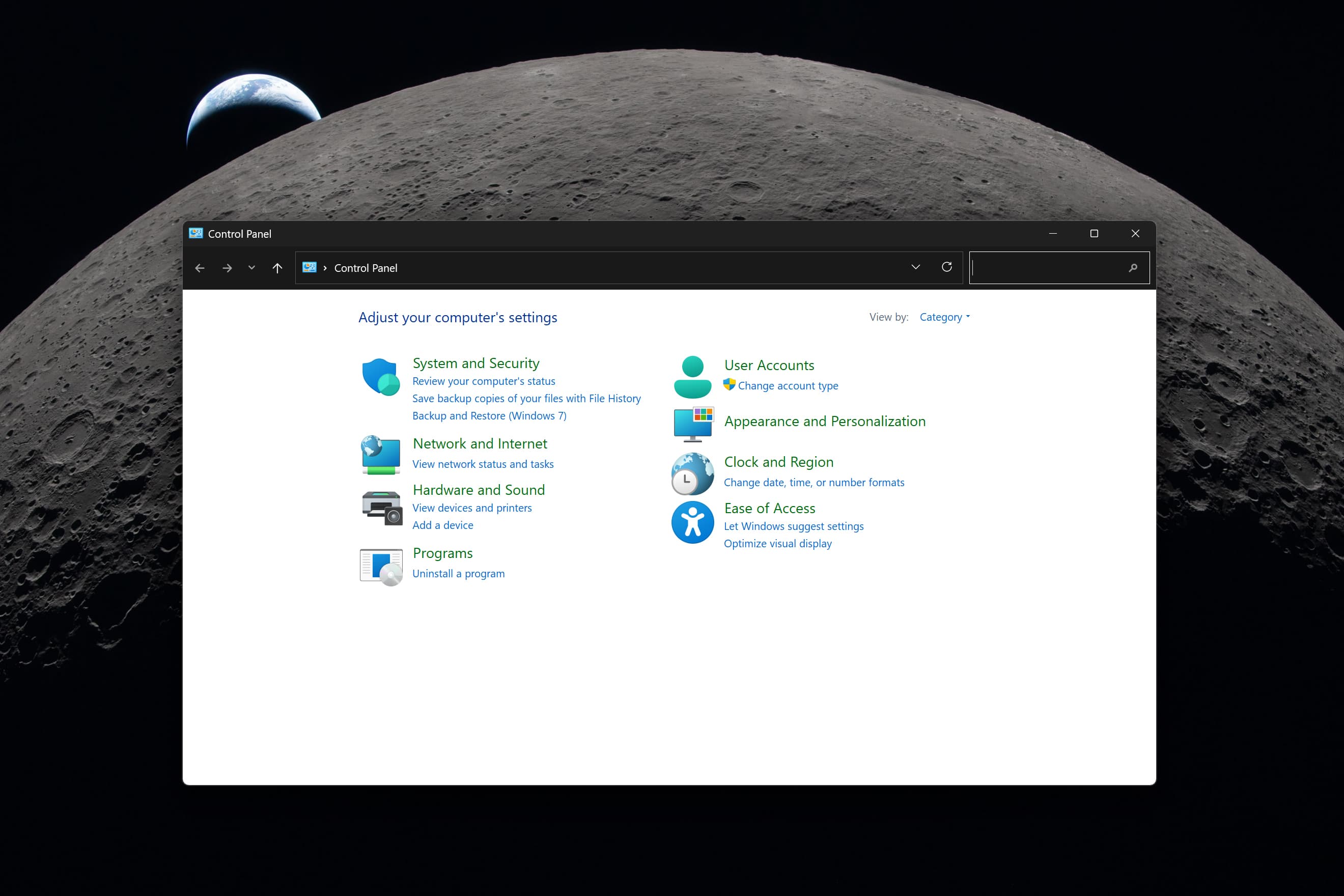Click the Network and Internet globe icon
Screen dimensions: 1344x896
click(x=381, y=454)
